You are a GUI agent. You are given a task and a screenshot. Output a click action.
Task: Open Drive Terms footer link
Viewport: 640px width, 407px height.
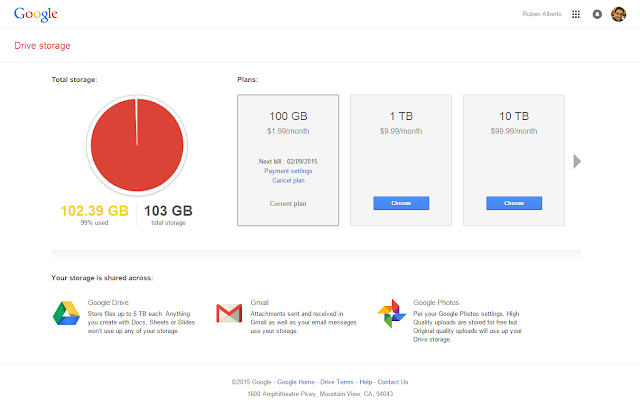point(337,382)
